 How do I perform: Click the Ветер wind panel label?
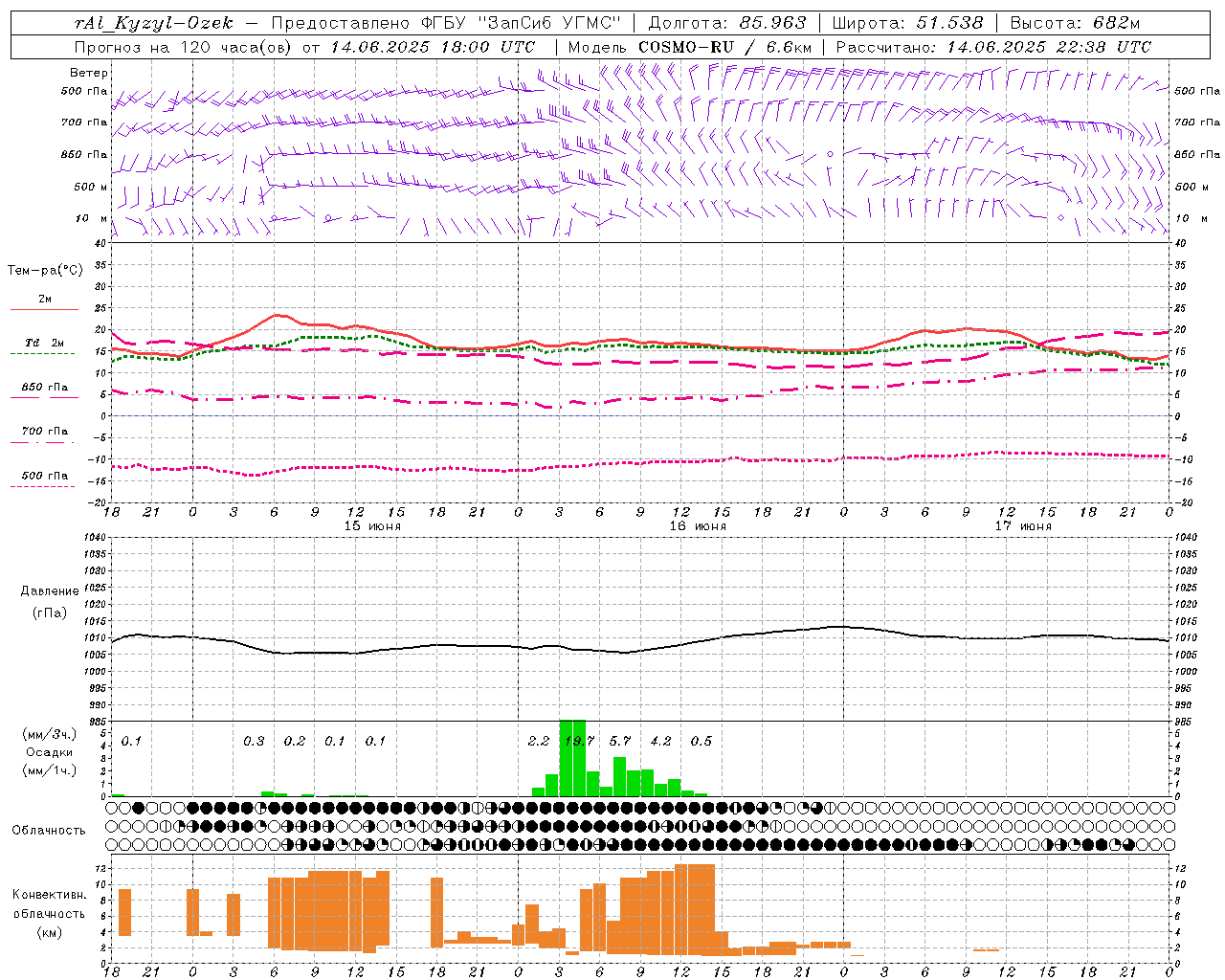click(x=89, y=73)
